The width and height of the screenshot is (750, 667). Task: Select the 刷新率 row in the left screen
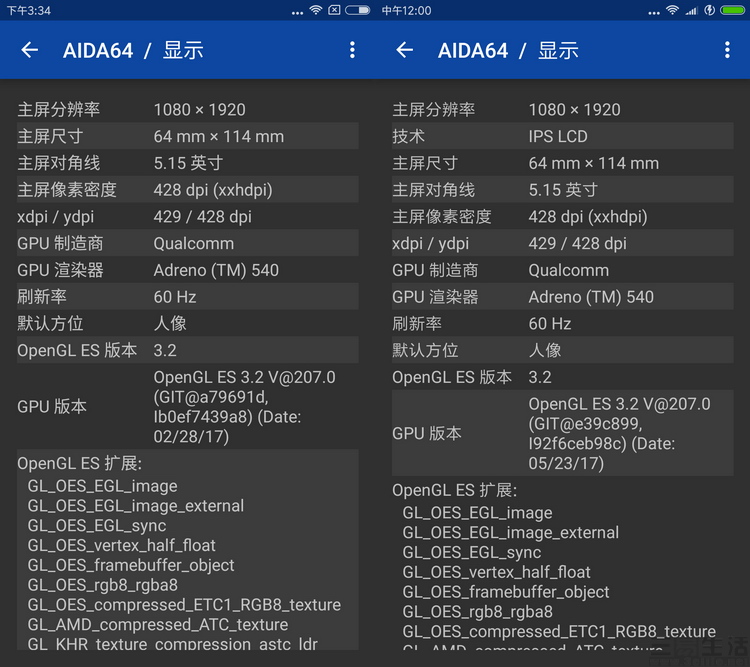pyautogui.click(x=188, y=297)
